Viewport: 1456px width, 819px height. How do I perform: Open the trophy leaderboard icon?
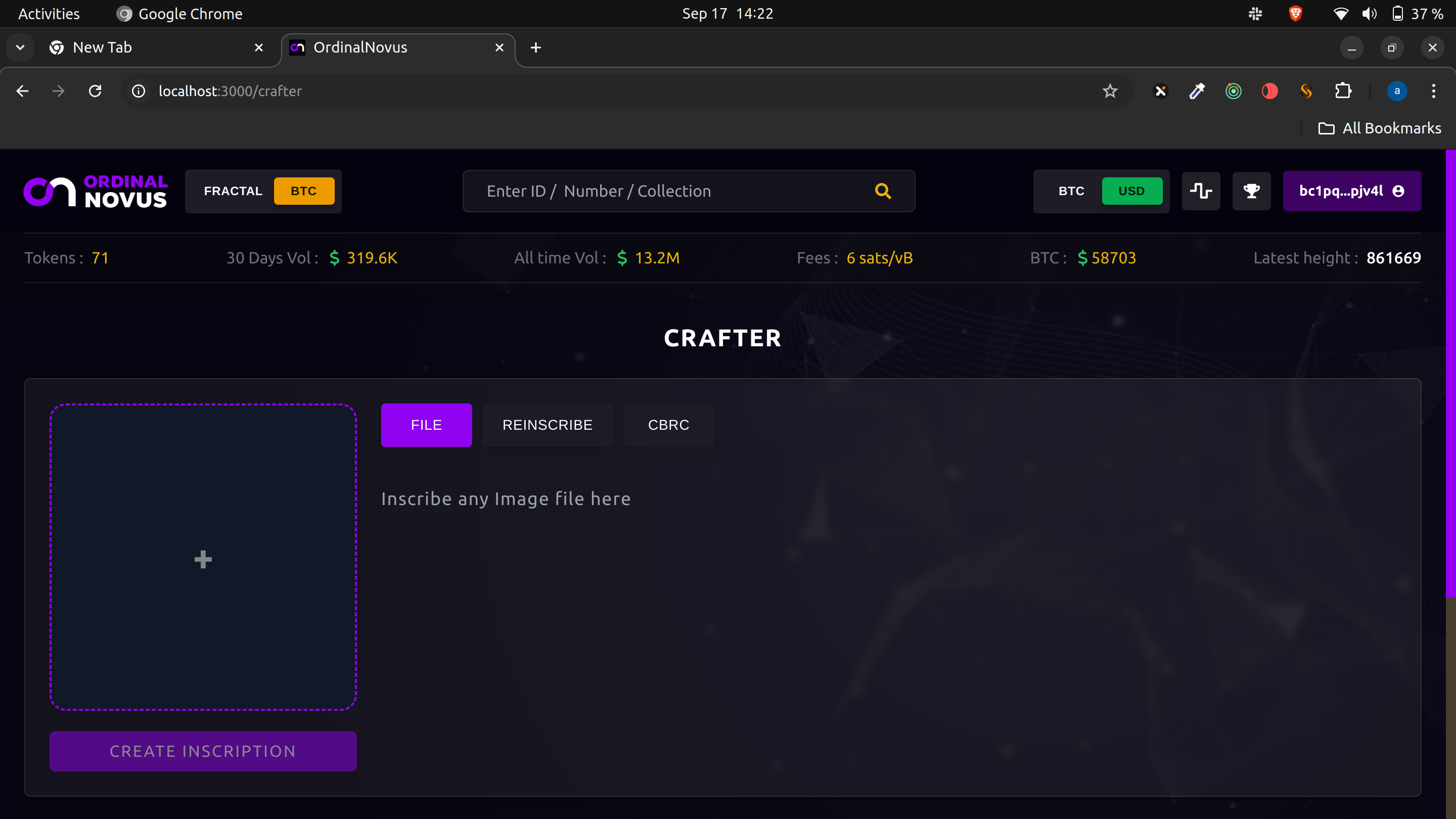click(1251, 191)
